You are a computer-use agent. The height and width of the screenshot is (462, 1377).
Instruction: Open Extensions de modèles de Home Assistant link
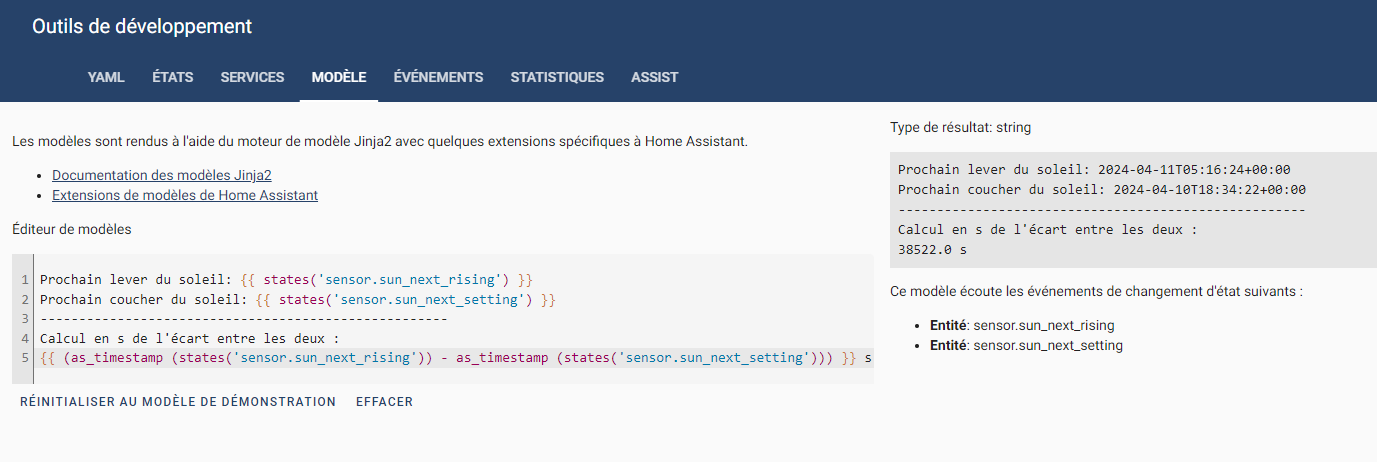pos(185,195)
